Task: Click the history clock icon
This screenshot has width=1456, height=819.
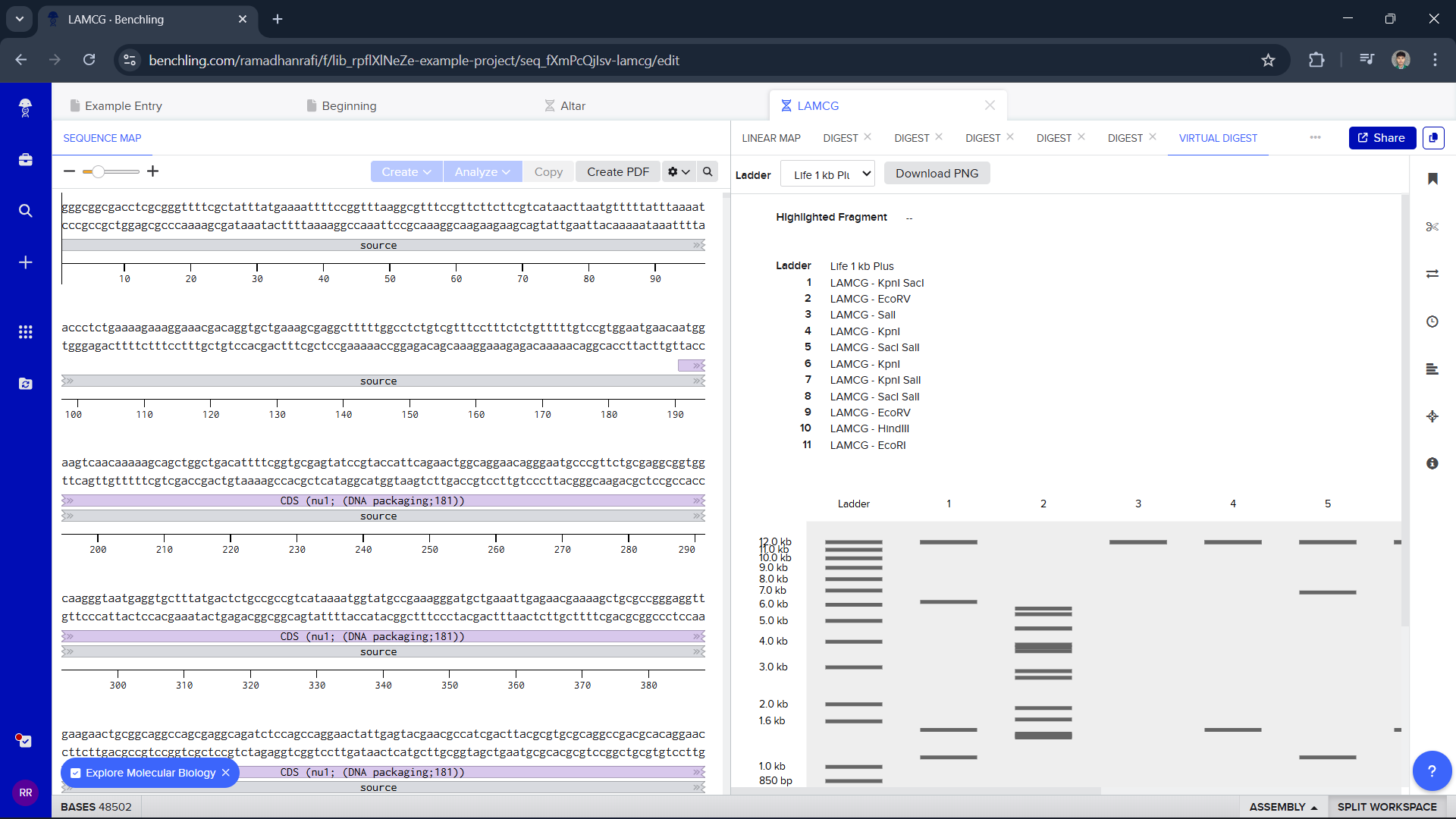Action: [1432, 322]
